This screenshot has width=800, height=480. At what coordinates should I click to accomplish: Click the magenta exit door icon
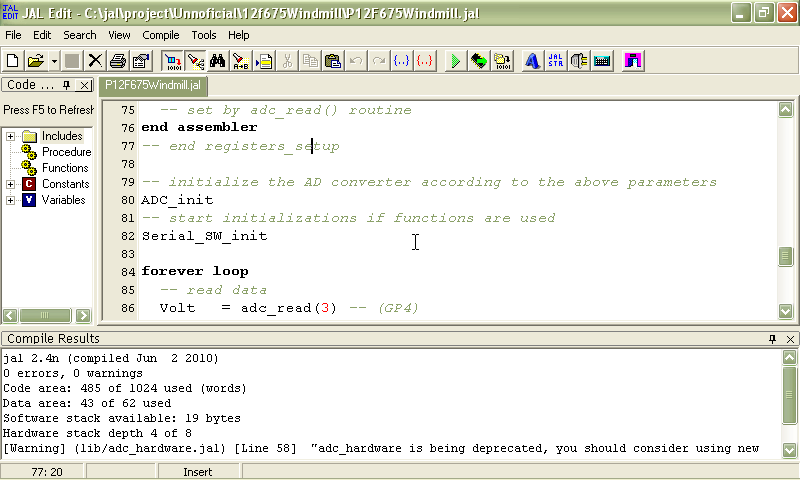[x=632, y=61]
